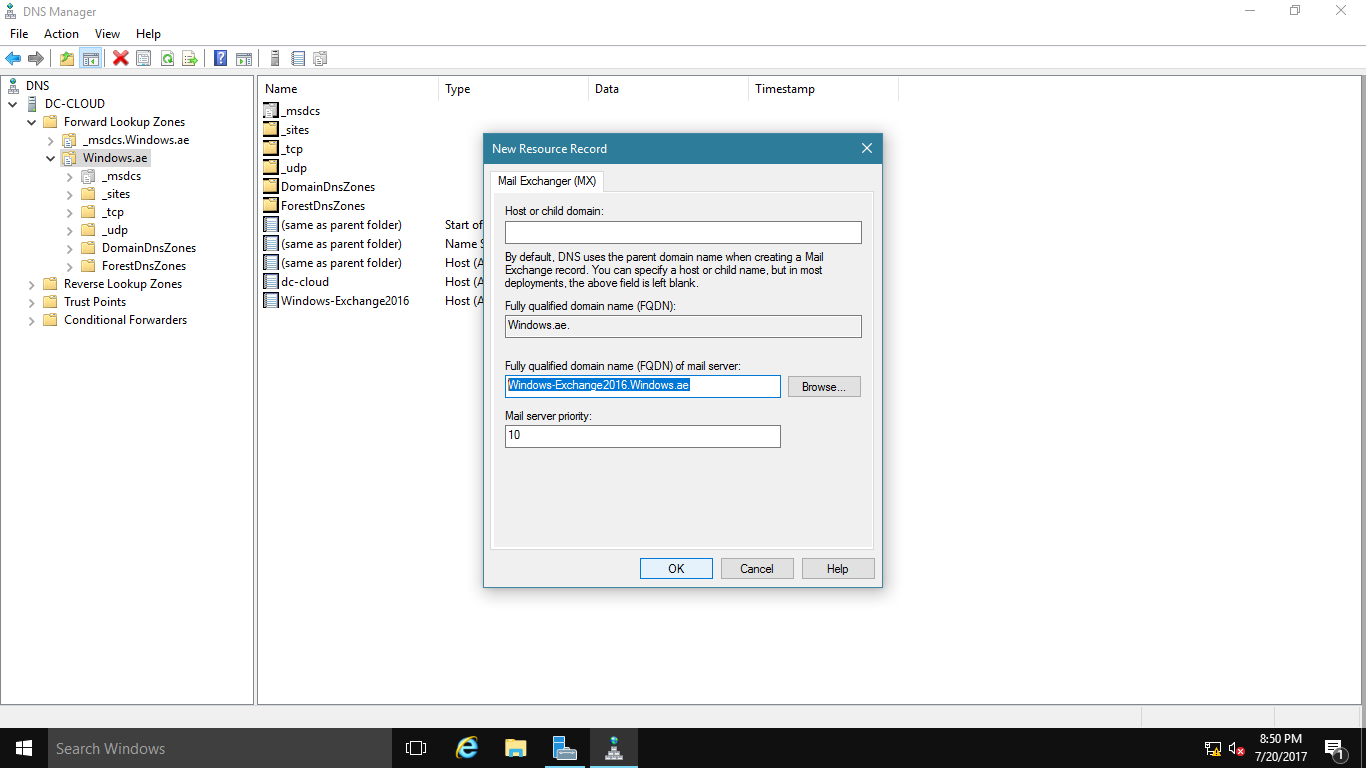Open Properties from the toolbar icon
This screenshot has width=1366, height=768.
144,59
